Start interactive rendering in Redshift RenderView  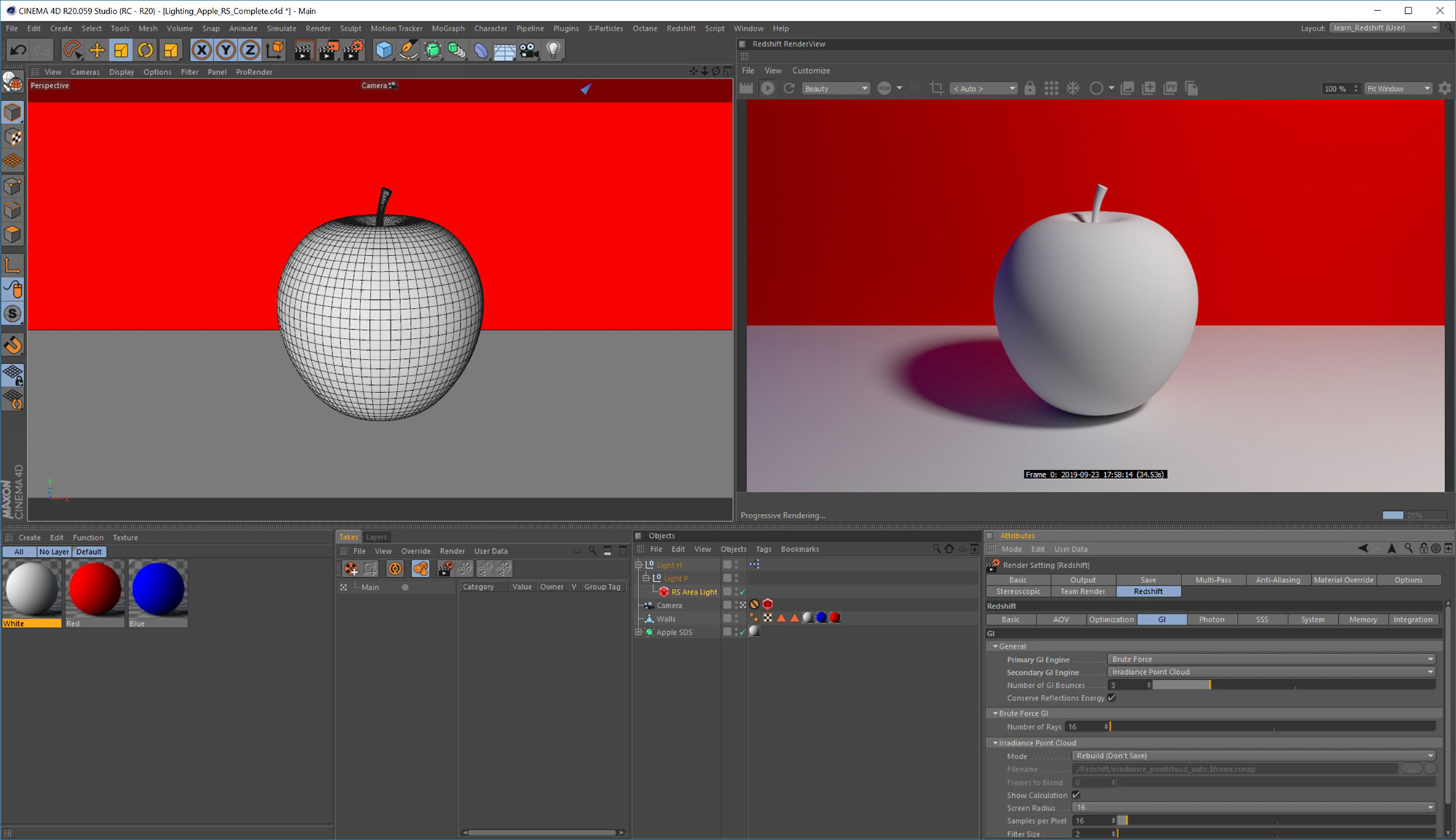coord(767,88)
